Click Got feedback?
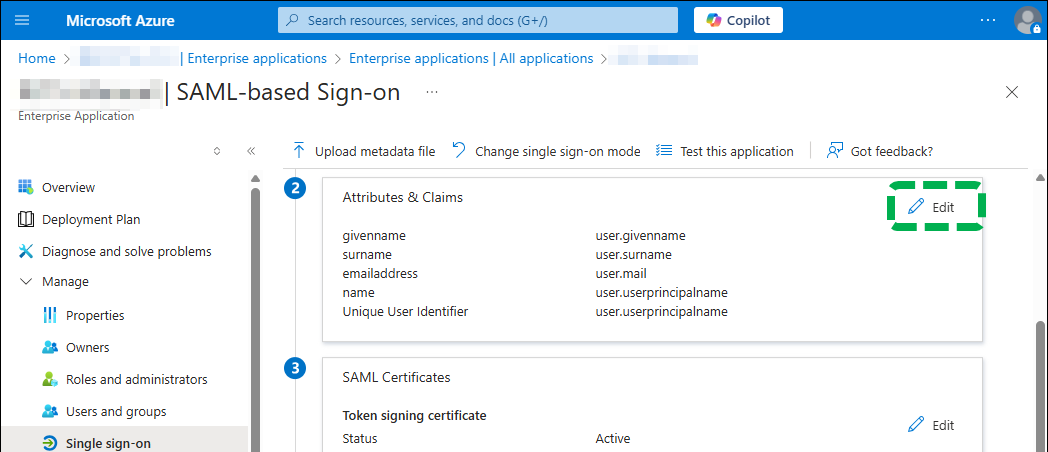Image resolution: width=1048 pixels, height=452 pixels. [880, 151]
